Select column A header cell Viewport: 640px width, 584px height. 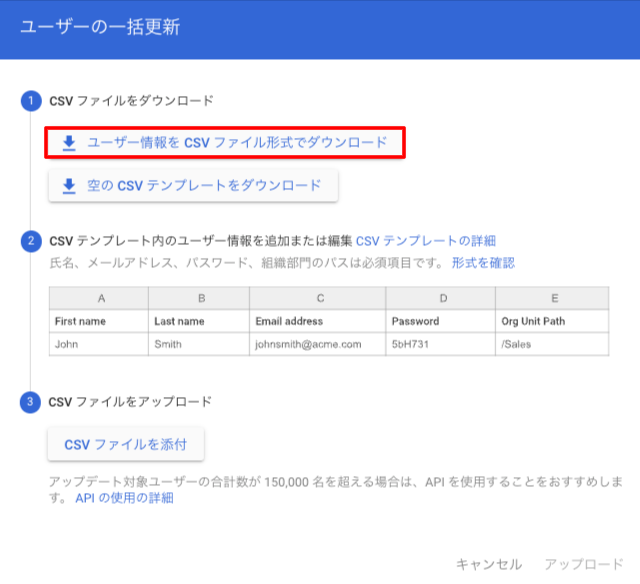pos(99,298)
